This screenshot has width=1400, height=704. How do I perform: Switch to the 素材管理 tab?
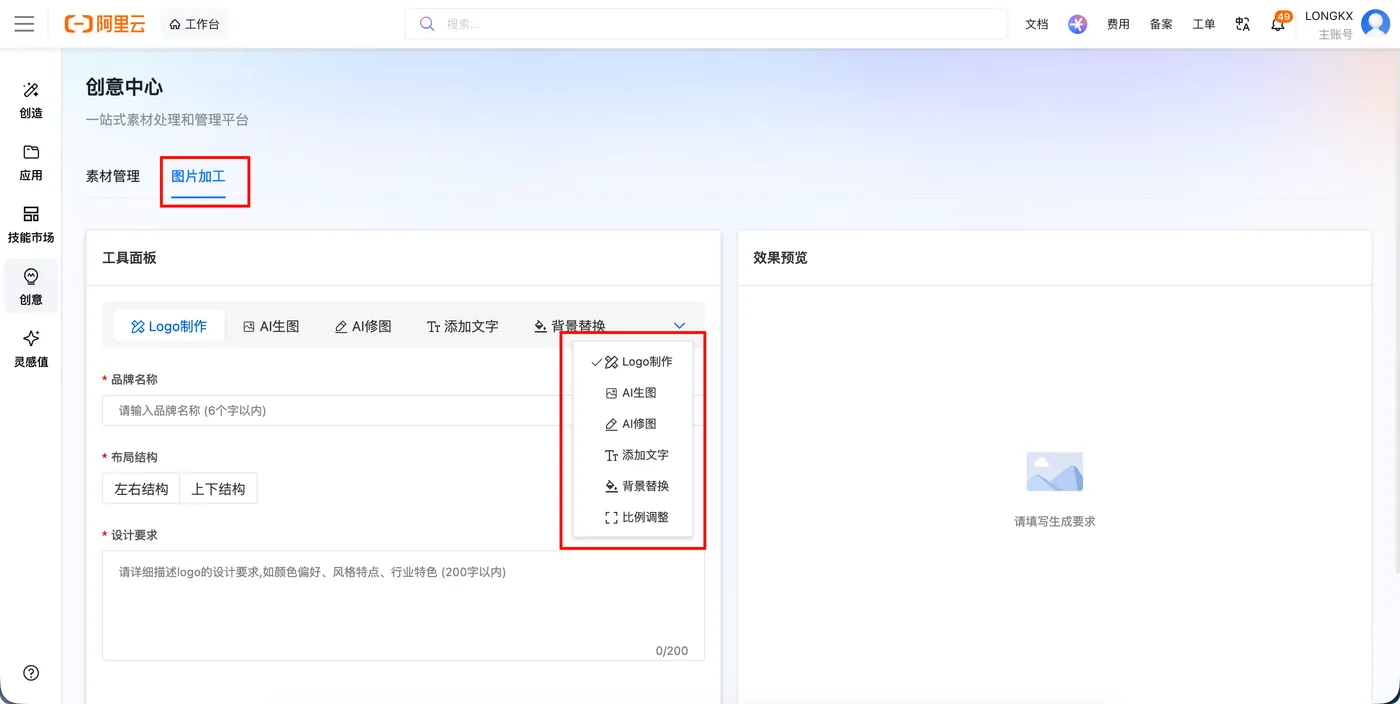[113, 176]
